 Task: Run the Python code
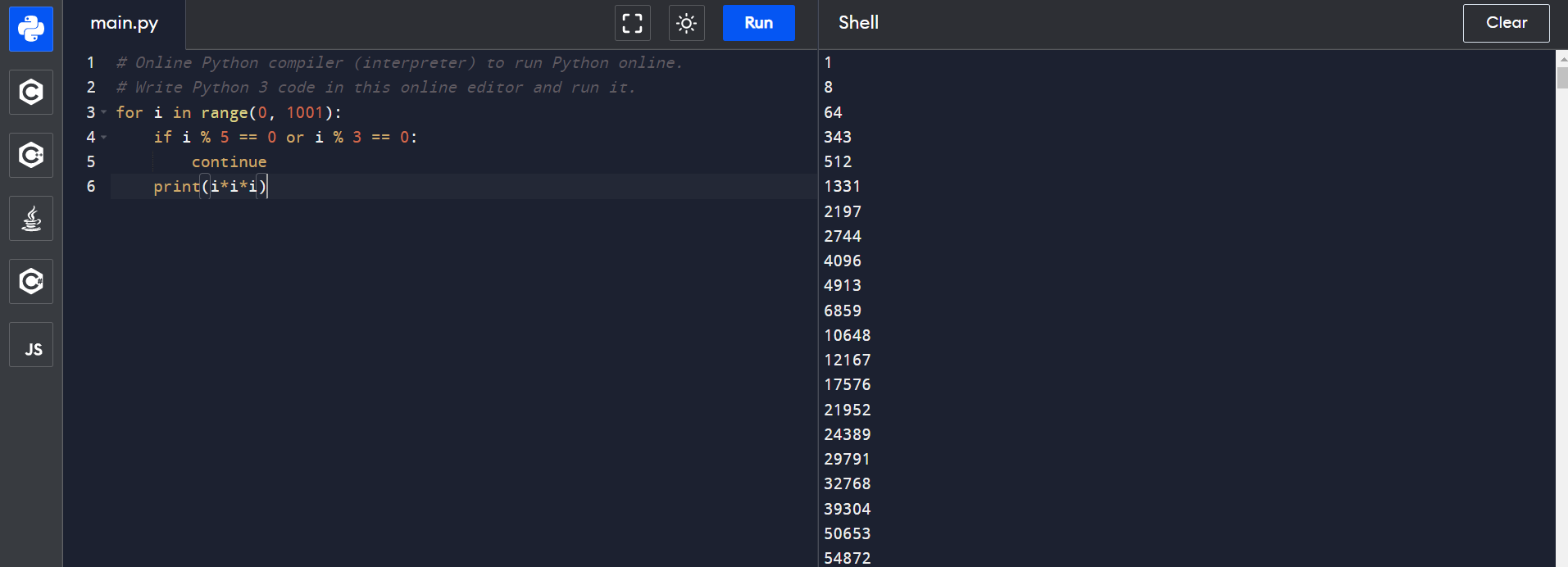tap(758, 23)
